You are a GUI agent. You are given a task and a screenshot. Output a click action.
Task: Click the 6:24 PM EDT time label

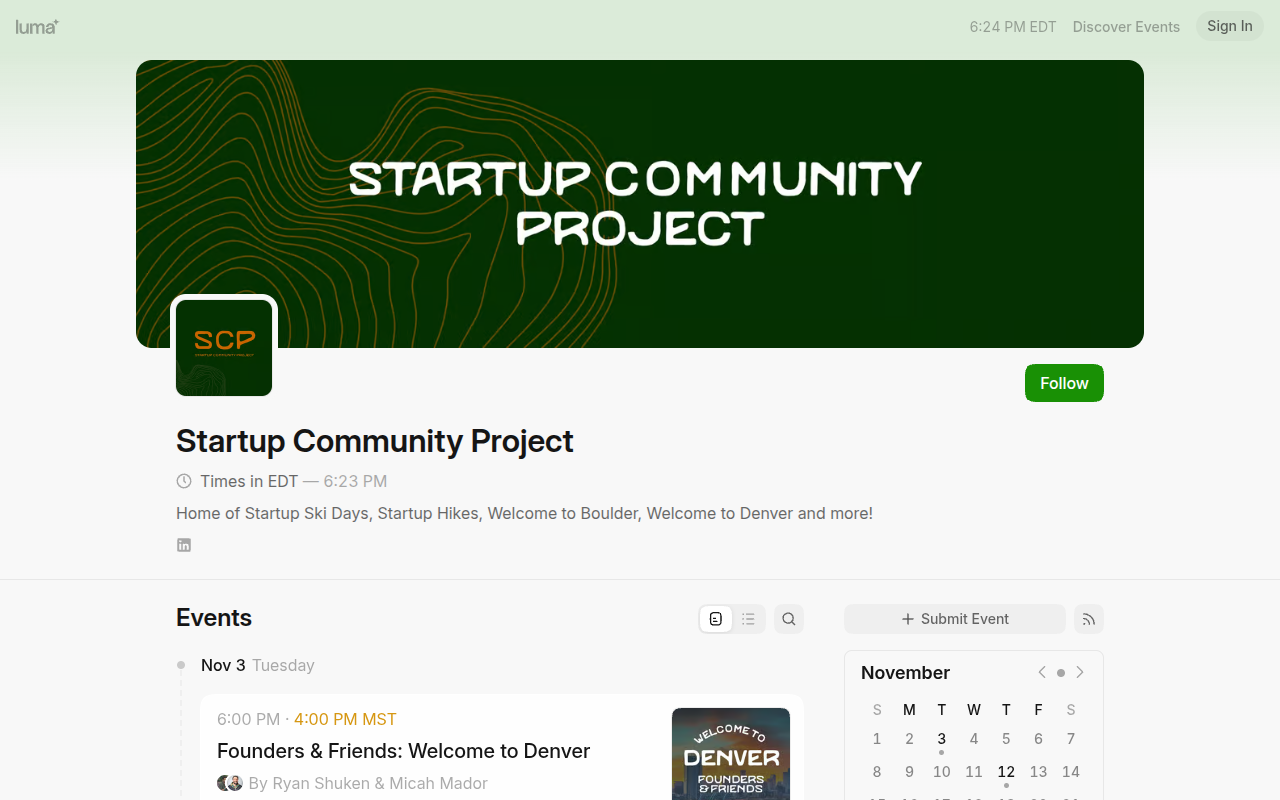(1013, 27)
